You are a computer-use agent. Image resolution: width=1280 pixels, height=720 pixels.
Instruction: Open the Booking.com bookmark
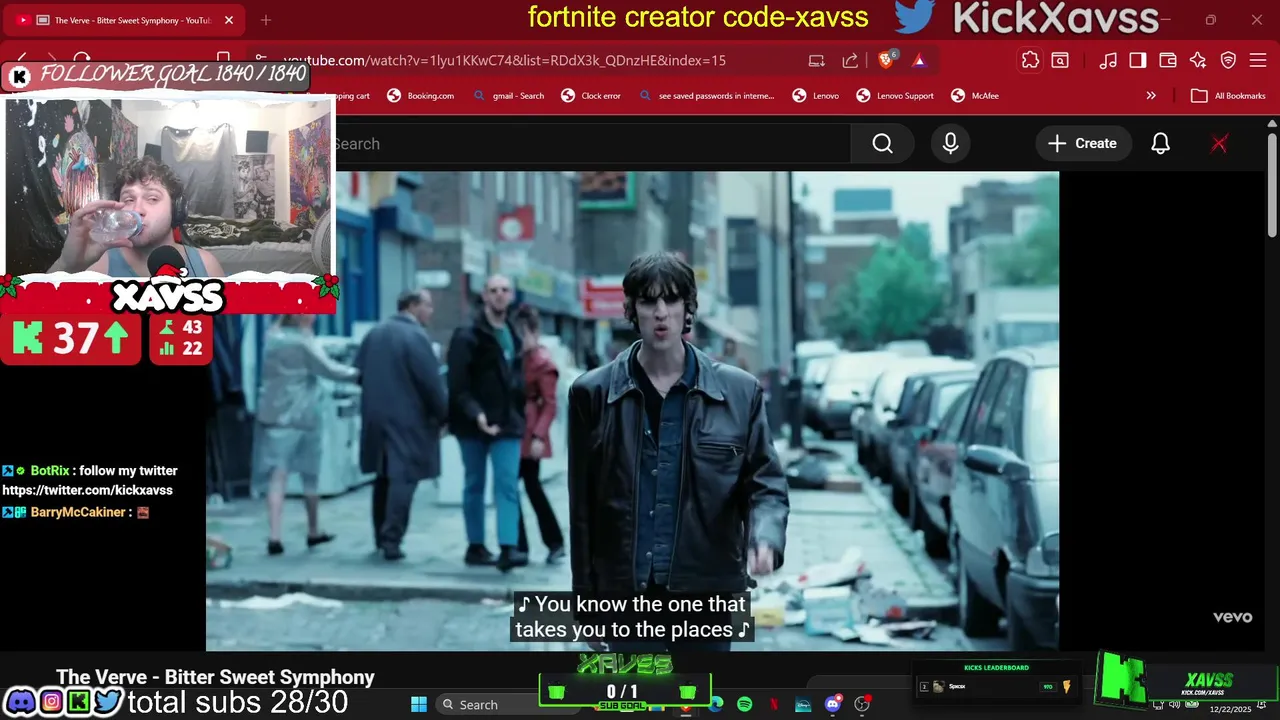coord(421,96)
